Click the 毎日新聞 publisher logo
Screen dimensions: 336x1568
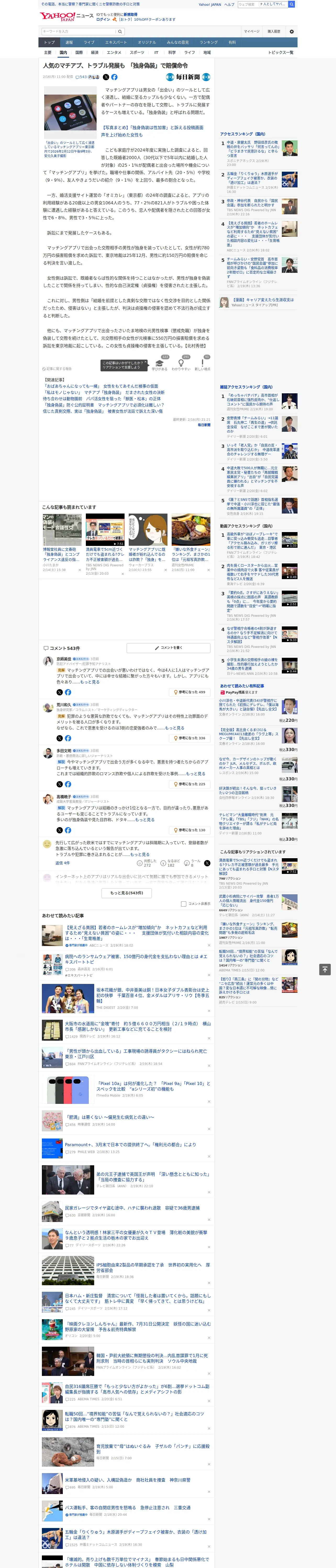(188, 77)
